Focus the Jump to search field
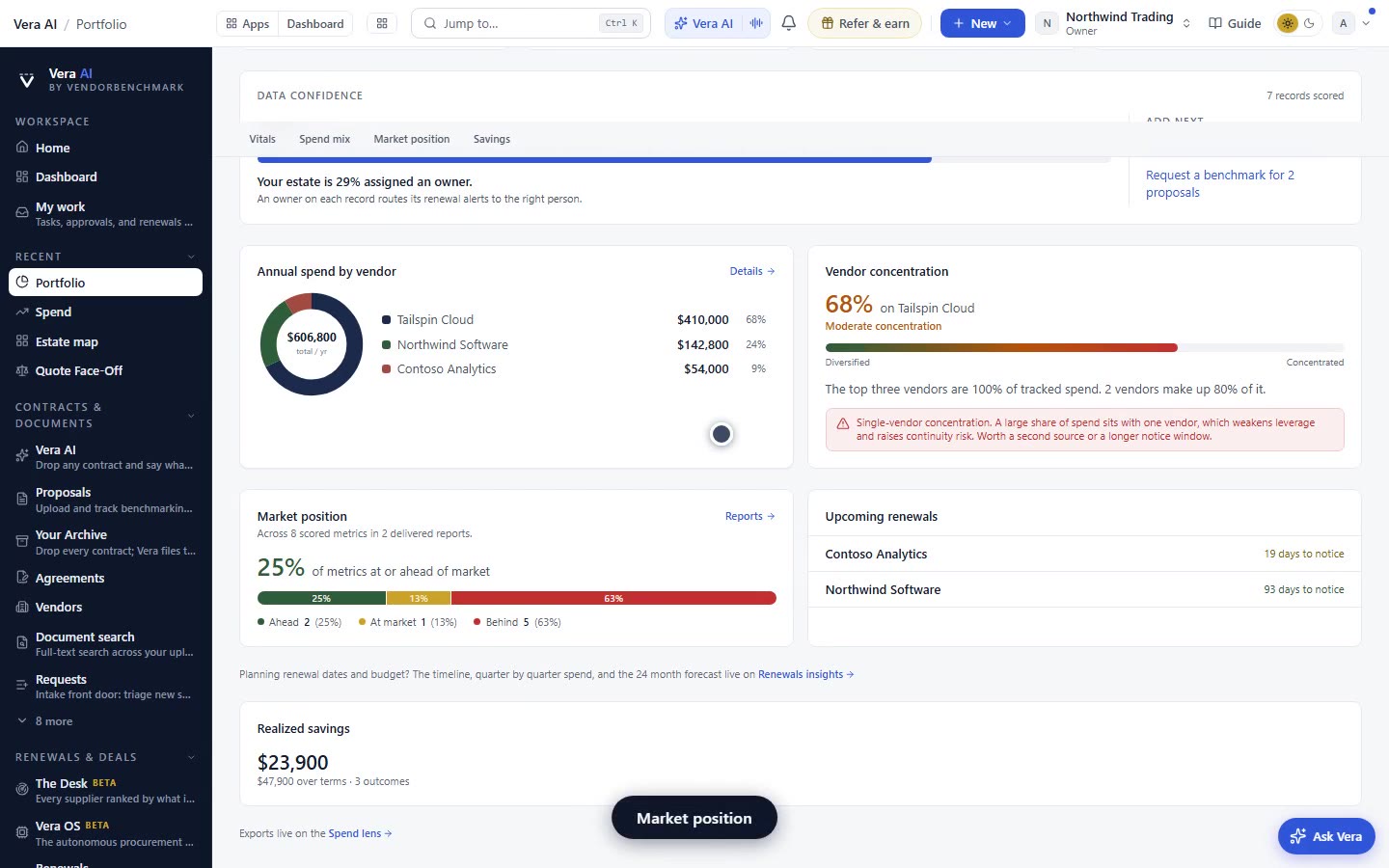Image resolution: width=1389 pixels, height=868 pixels. click(531, 23)
